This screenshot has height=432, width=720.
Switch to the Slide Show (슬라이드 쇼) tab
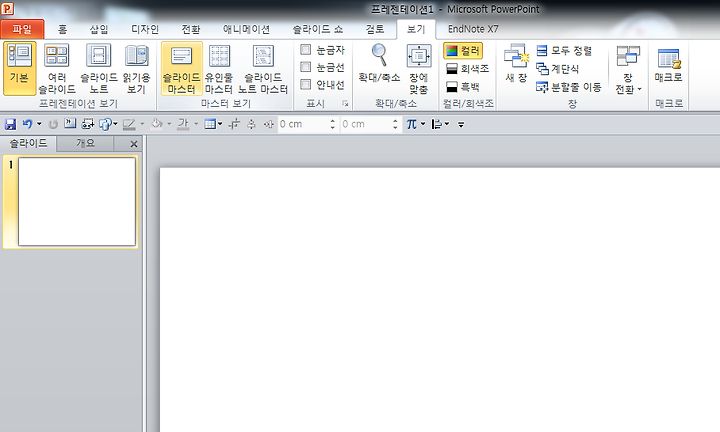click(x=318, y=29)
